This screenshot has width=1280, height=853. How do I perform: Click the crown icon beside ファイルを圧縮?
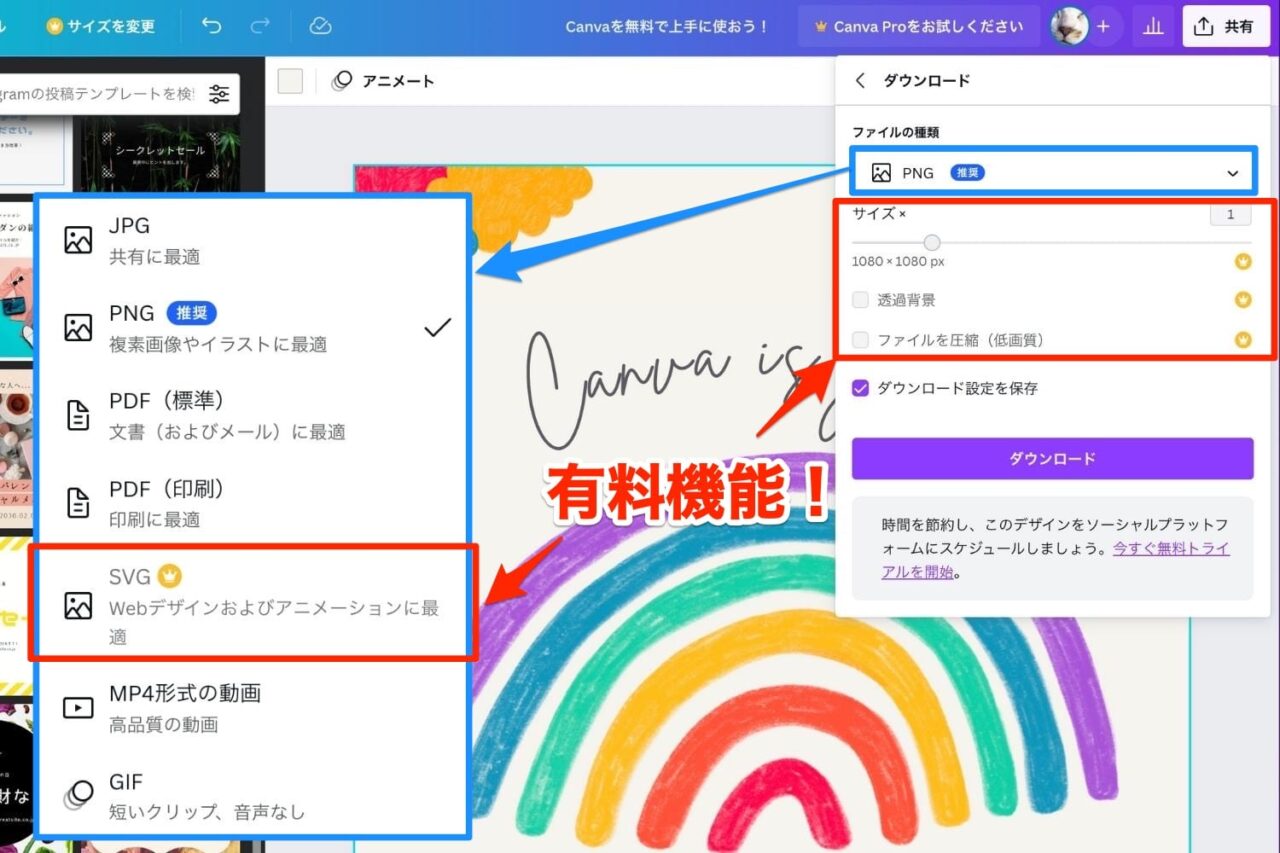click(1243, 340)
